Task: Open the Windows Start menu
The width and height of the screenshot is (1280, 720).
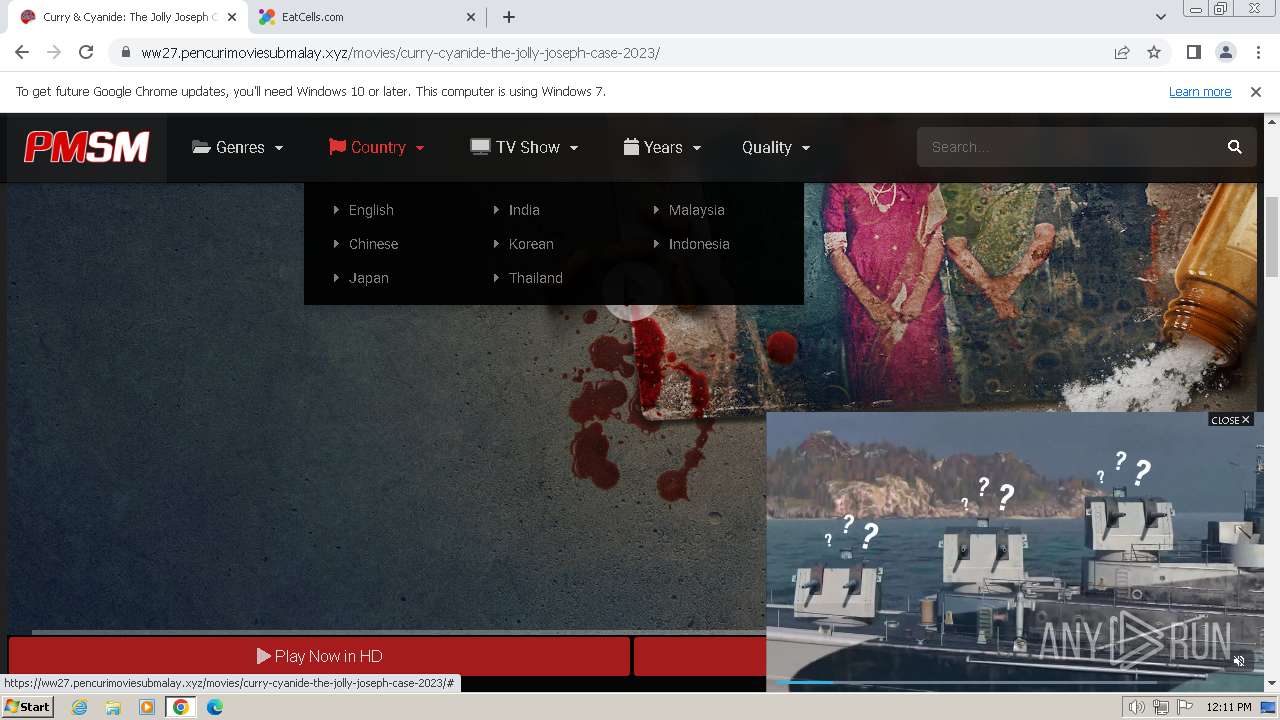Action: click(28, 707)
